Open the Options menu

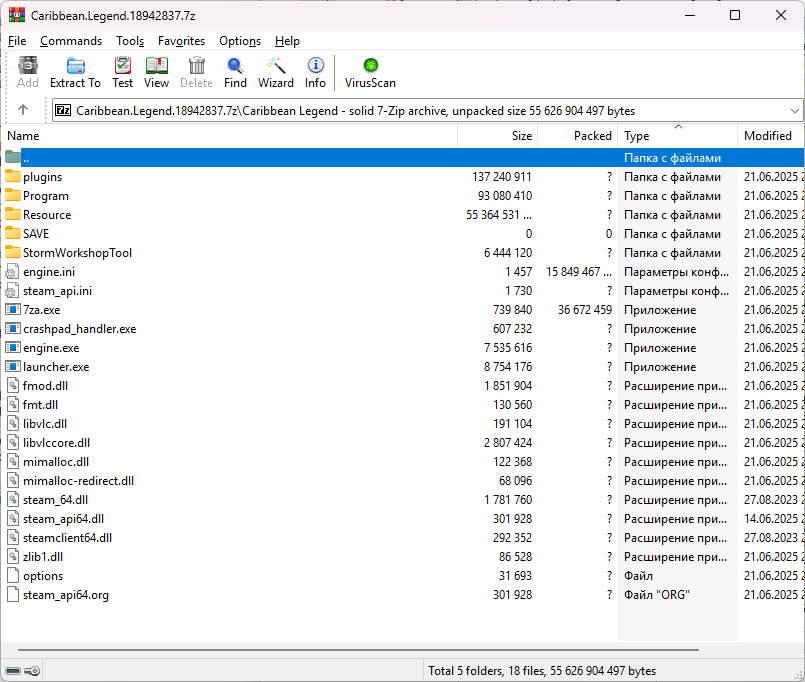239,41
